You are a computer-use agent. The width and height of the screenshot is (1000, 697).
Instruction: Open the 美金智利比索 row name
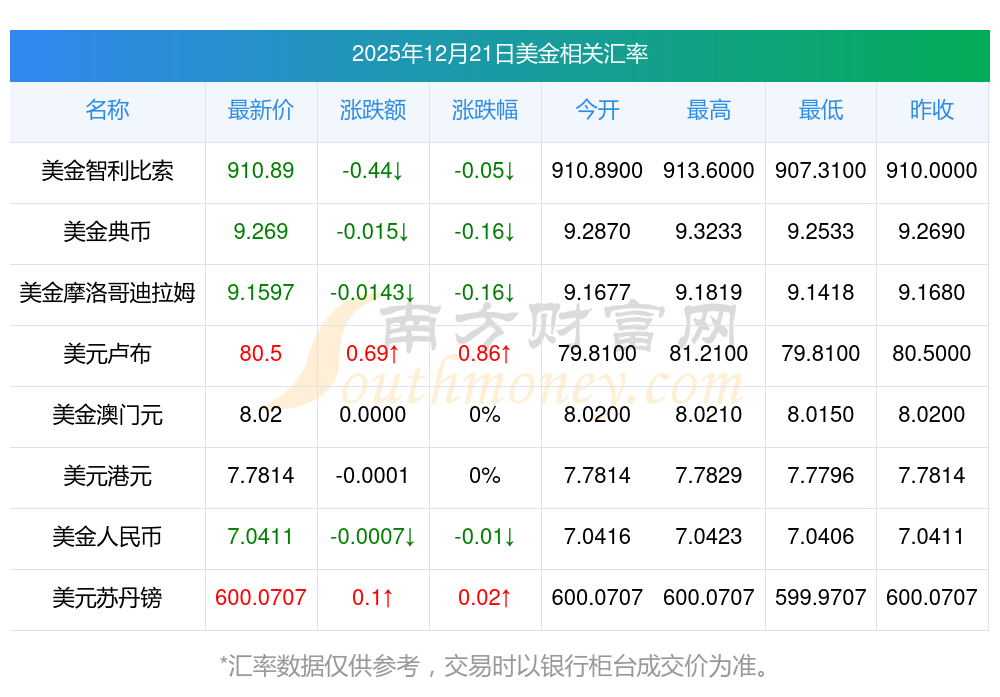point(107,171)
